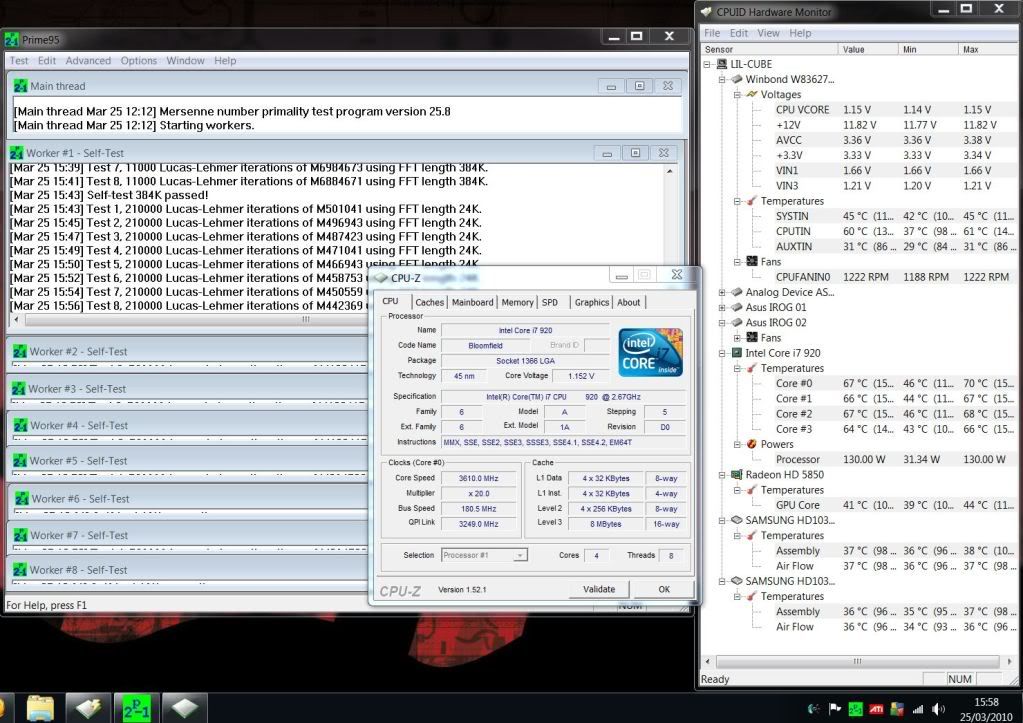Click the Asus IROG 01 chip icon
Screen dimensions: 1023x723
click(737, 307)
